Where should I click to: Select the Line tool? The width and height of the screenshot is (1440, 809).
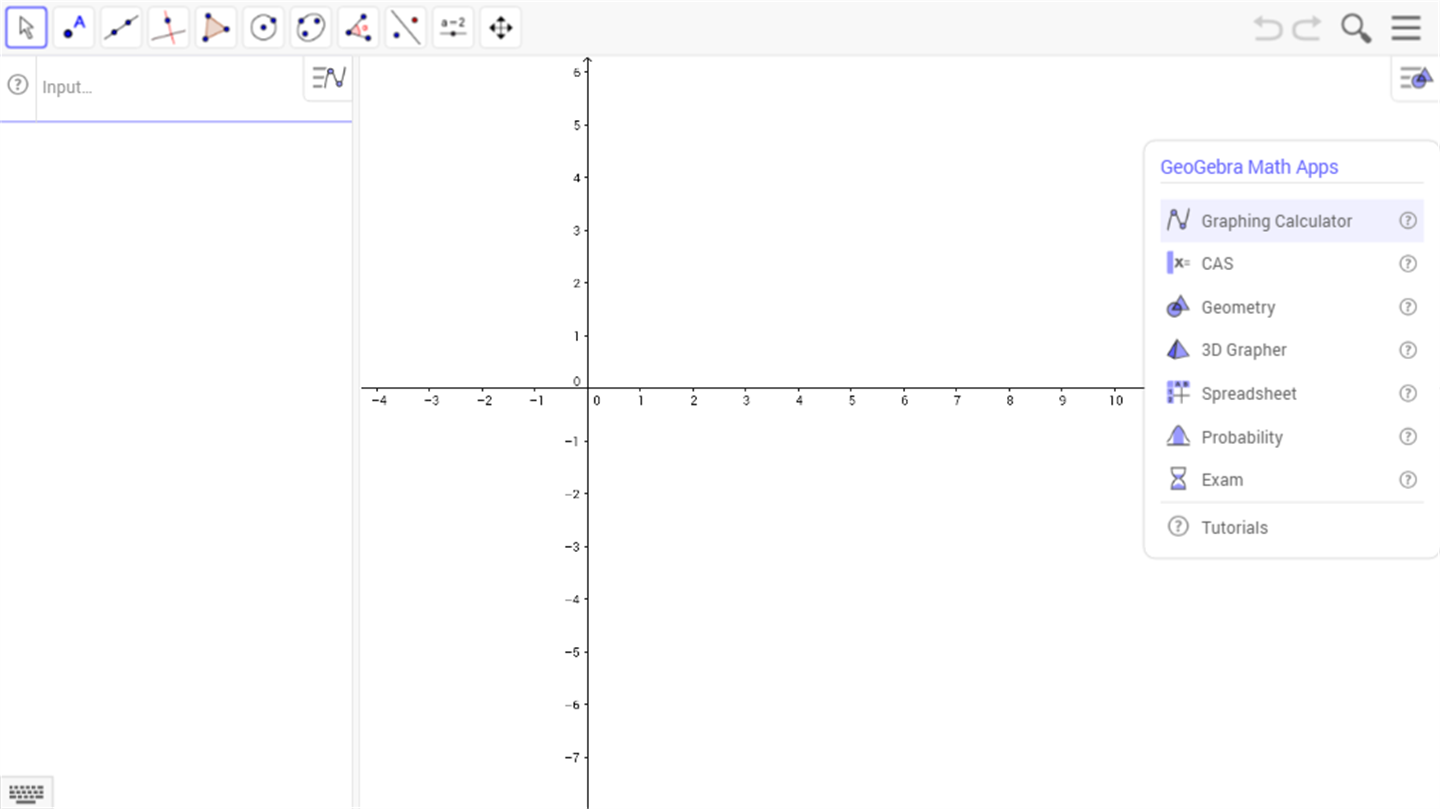tap(121, 28)
